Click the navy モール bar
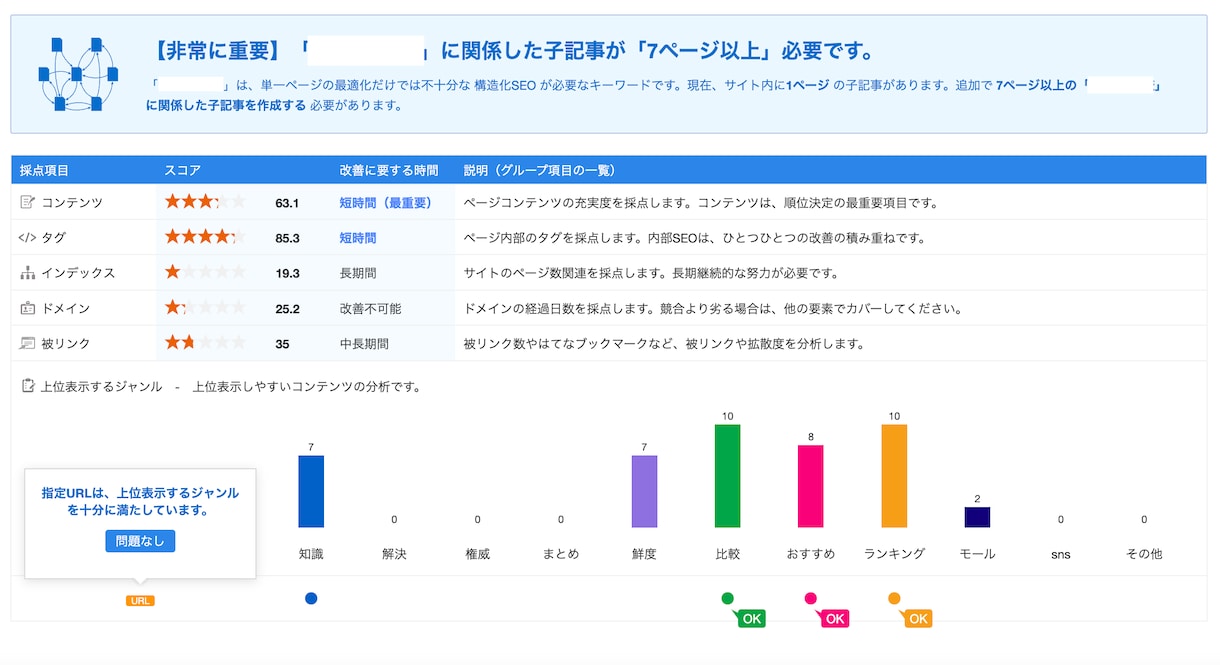This screenshot has width=1220, height=665. coord(977,517)
